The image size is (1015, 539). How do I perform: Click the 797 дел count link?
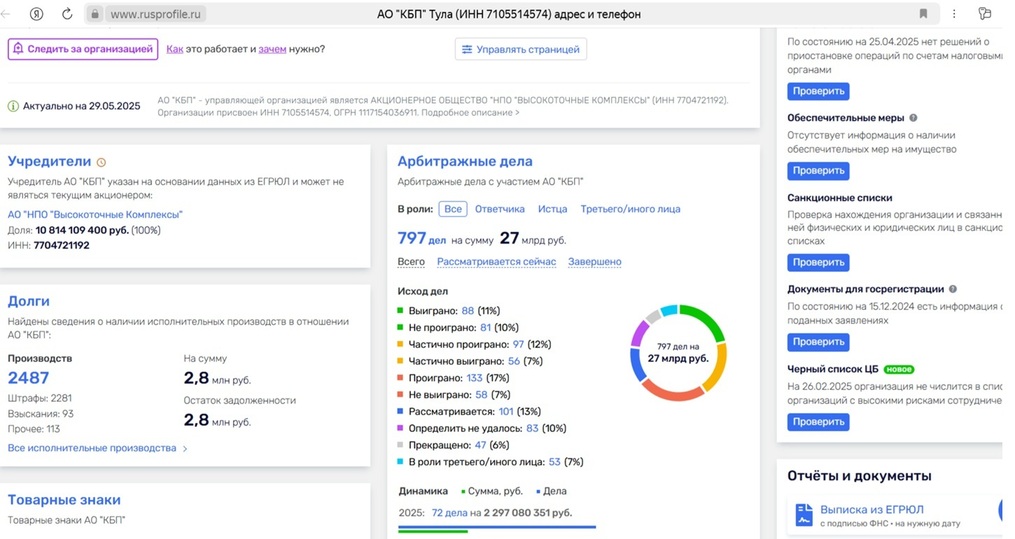tap(421, 239)
